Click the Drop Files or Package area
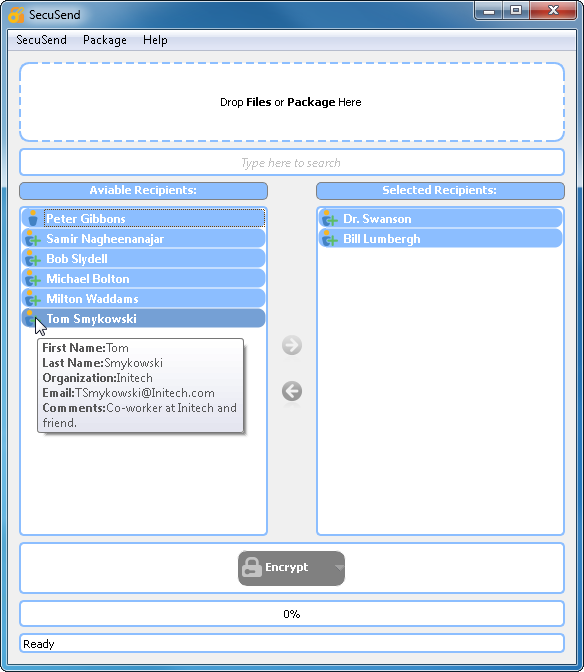This screenshot has width=584, height=672. (292, 102)
